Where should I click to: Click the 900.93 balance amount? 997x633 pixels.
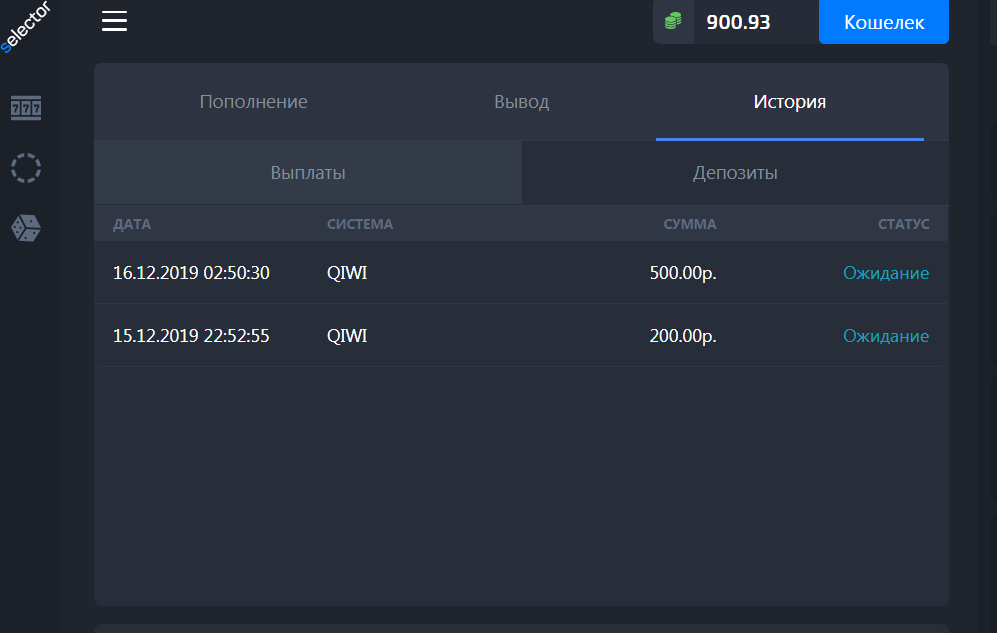tap(738, 22)
